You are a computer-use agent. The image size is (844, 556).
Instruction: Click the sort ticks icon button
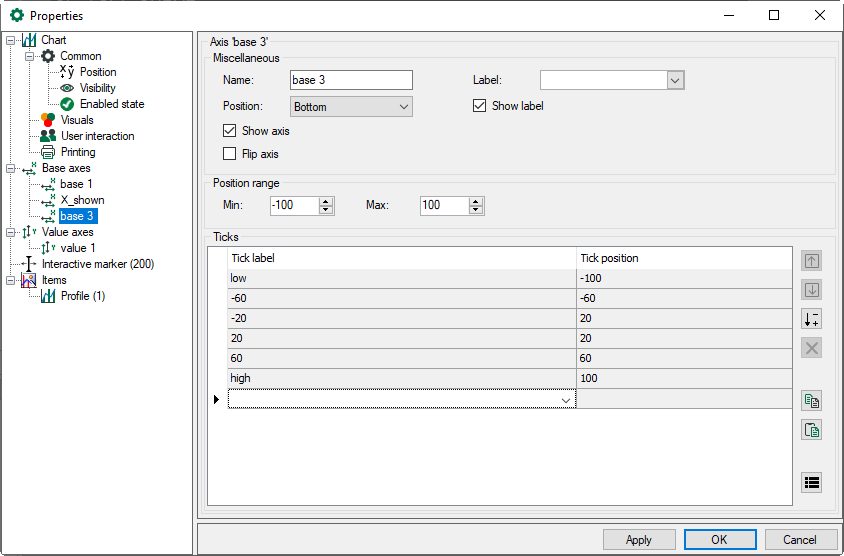point(812,319)
